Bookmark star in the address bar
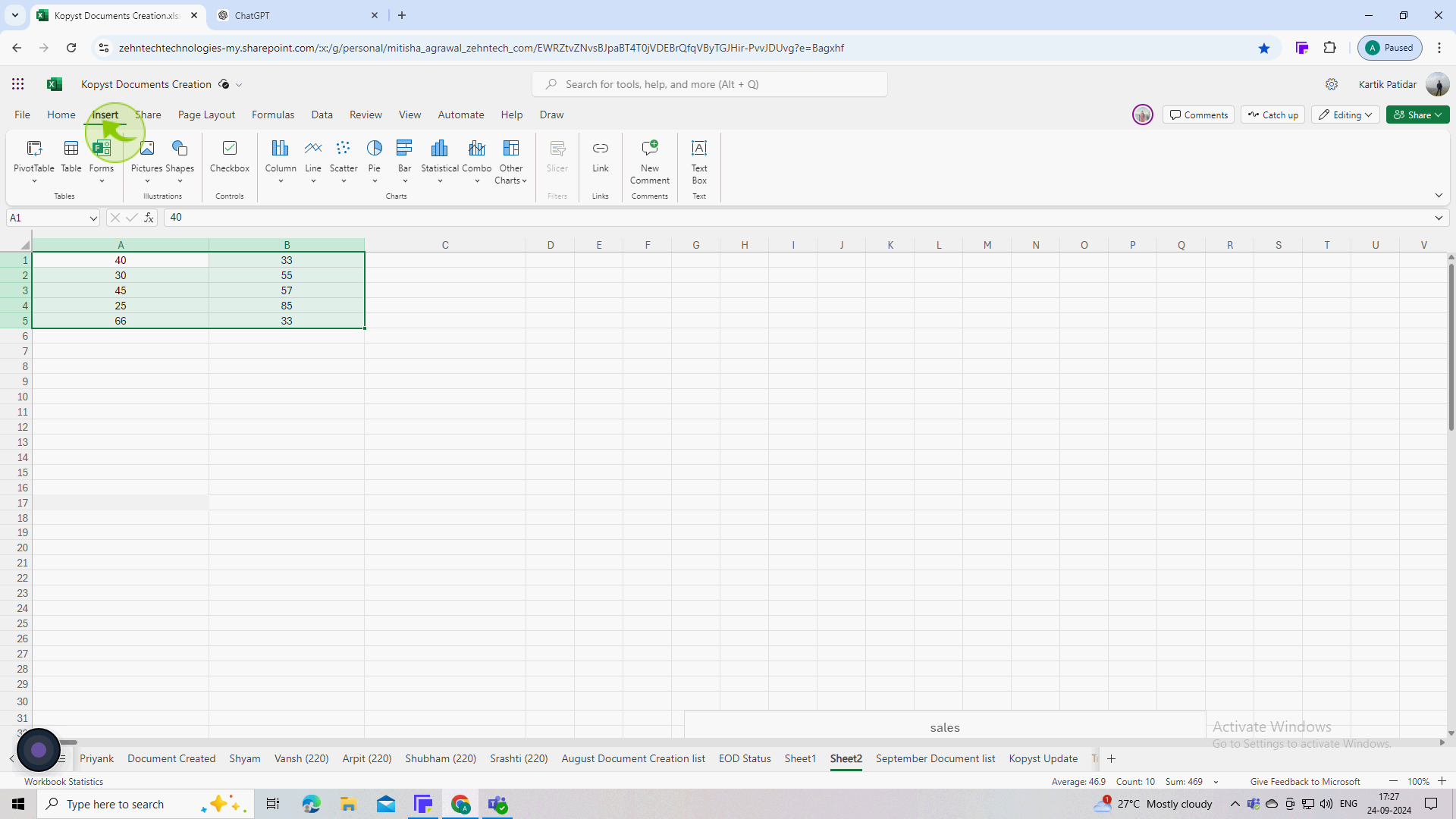Viewport: 1456px width, 819px height. [1264, 48]
